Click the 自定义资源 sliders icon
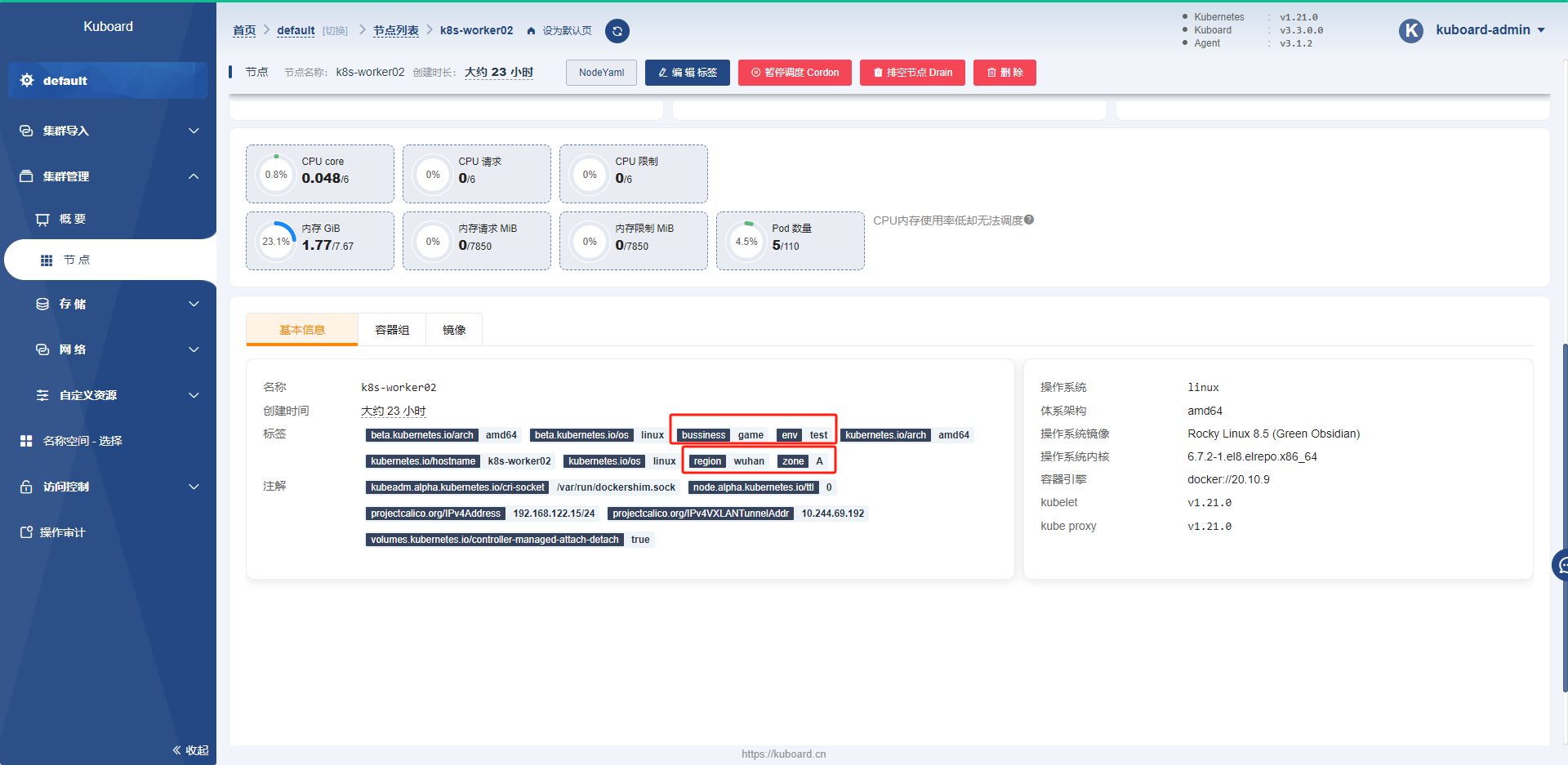This screenshot has width=1568, height=765. click(42, 395)
